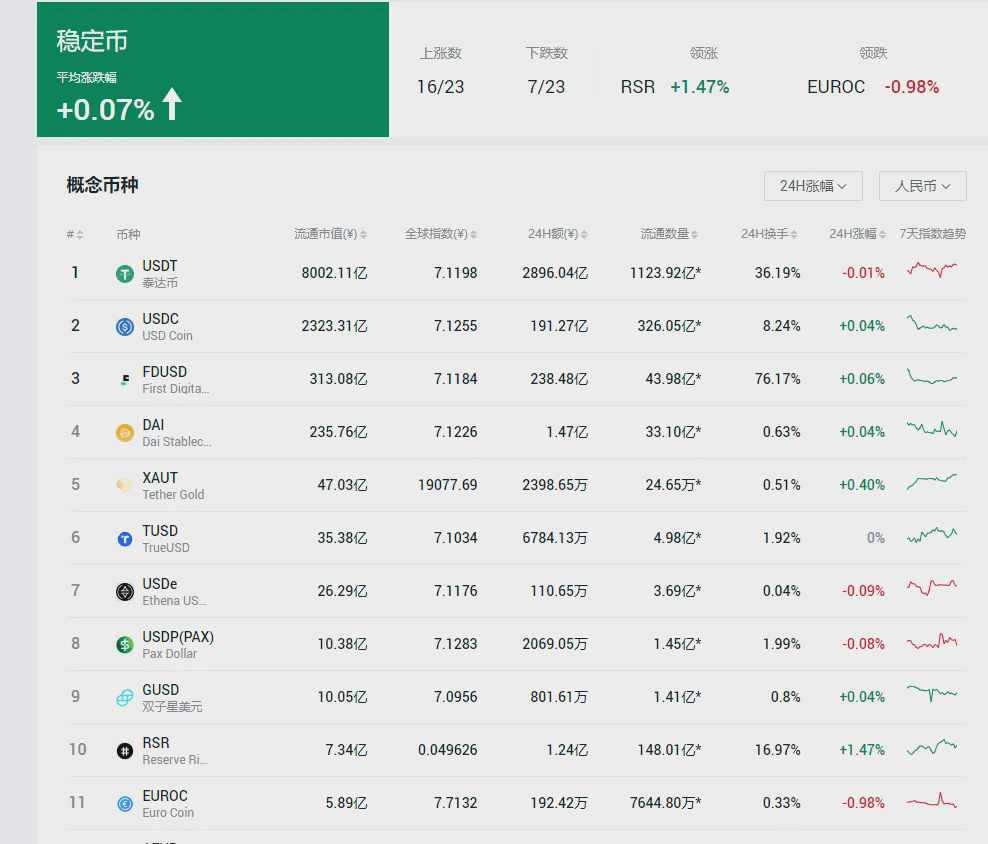View GUSD 7-day trend sparkline

[x=932, y=693]
